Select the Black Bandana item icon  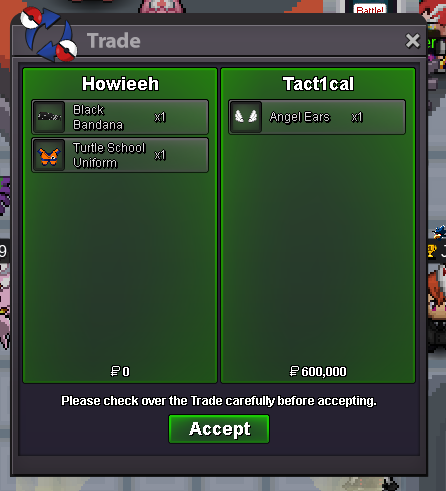[49, 117]
